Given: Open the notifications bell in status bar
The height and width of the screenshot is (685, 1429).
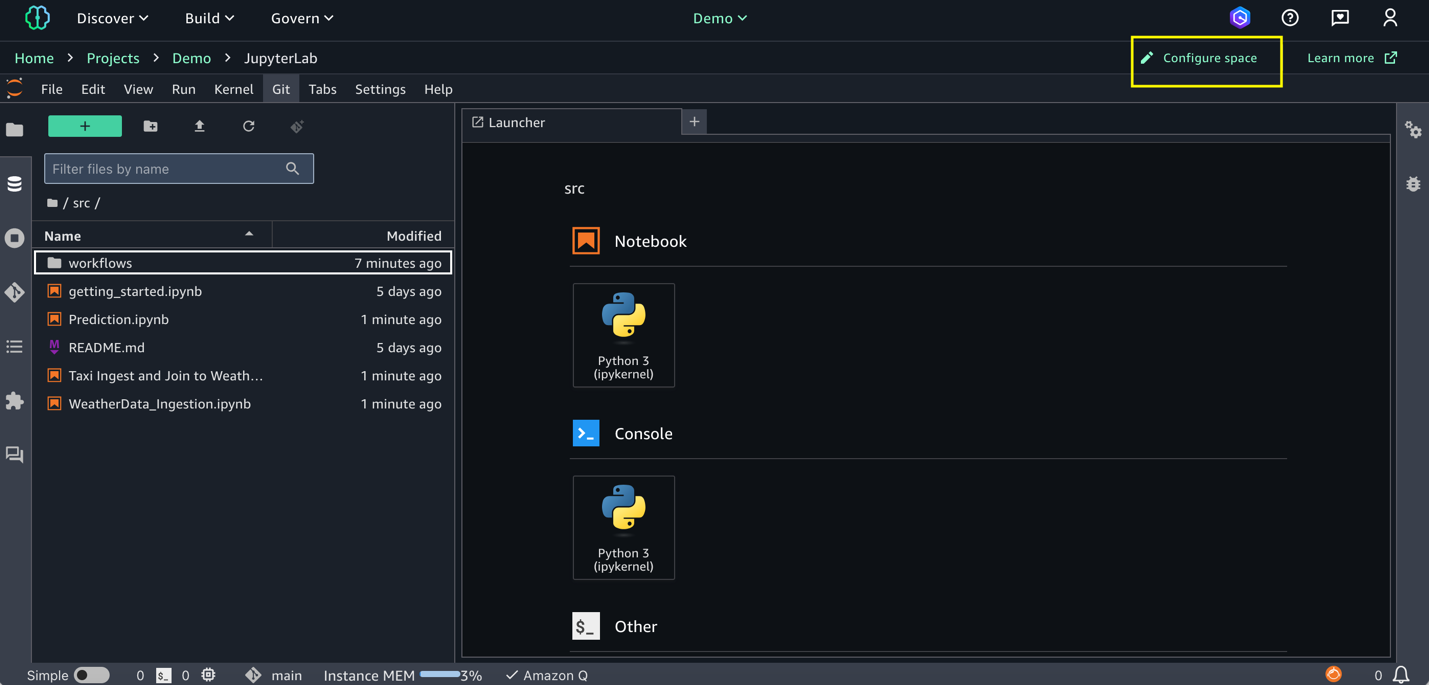Looking at the screenshot, I should (1401, 675).
